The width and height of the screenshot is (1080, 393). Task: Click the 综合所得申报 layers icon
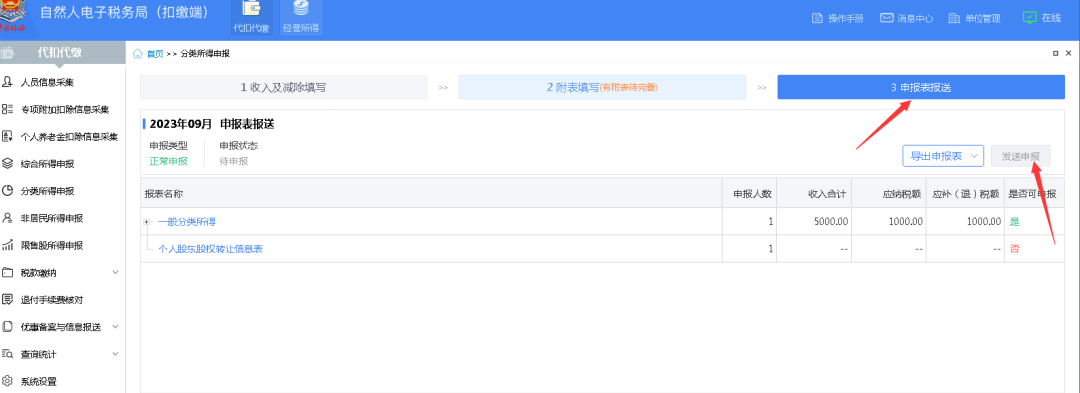[8, 164]
